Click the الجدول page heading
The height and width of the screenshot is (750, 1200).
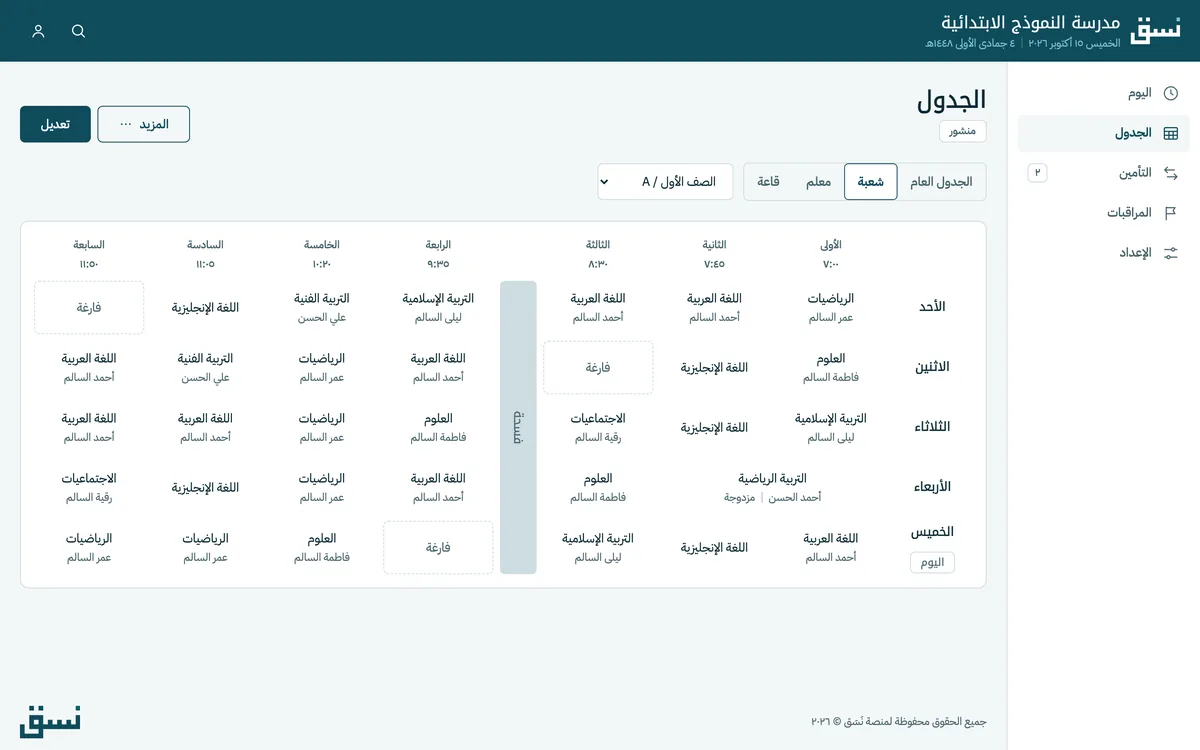click(951, 99)
